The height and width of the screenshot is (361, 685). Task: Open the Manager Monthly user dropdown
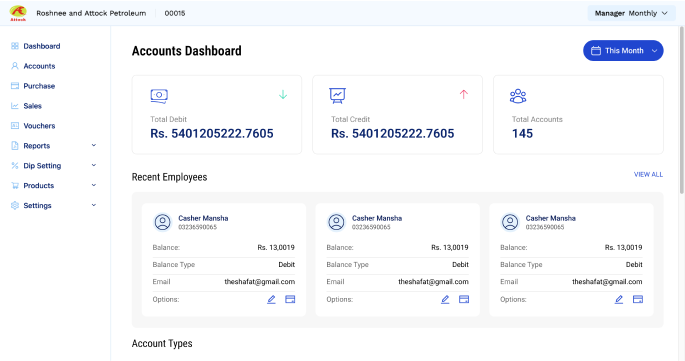(631, 14)
